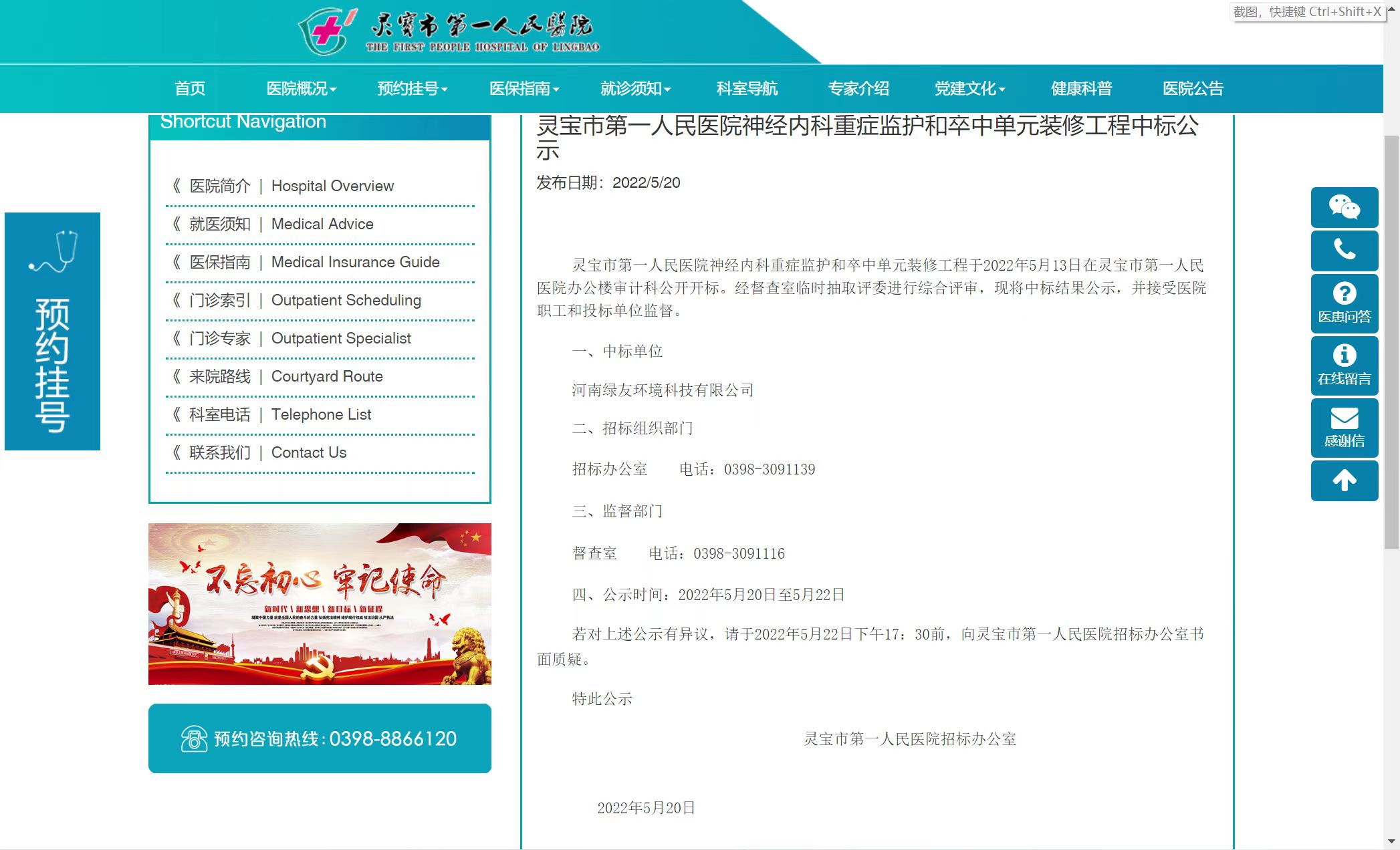Expand the 医院概况 dropdown menu
Viewport: 1400px width, 850px height.
(301, 88)
